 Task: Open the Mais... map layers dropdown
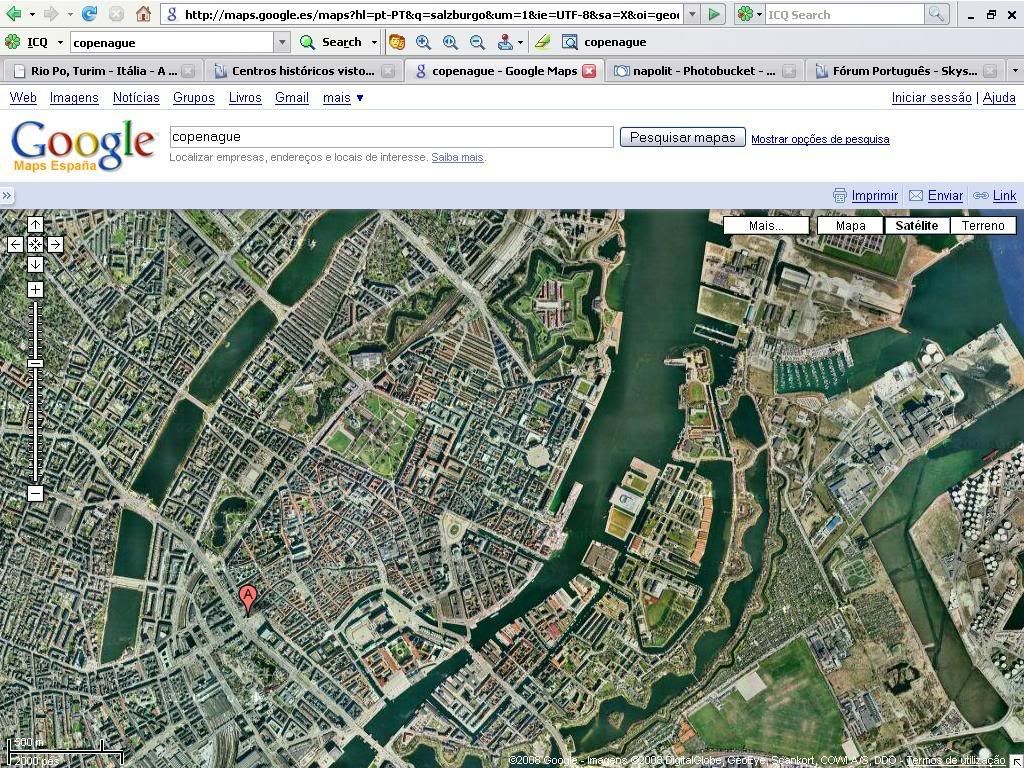coord(766,226)
